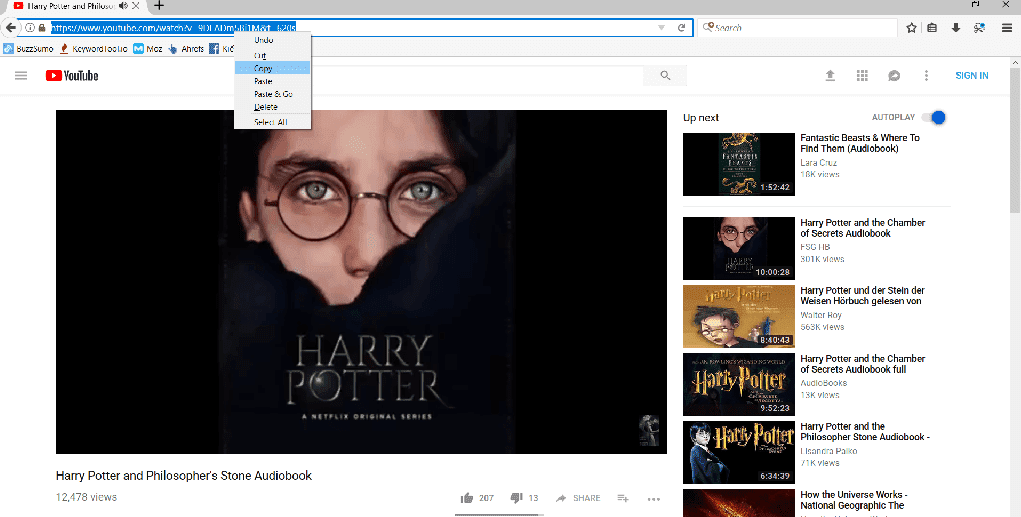Choose Undo in the context menu
1021x517 pixels.
pyautogui.click(x=272, y=40)
